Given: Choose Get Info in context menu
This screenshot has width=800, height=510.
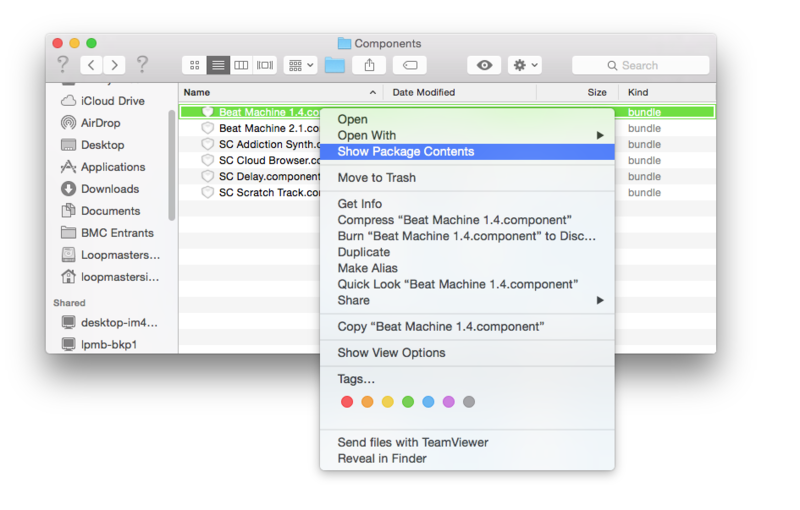Looking at the screenshot, I should click(360, 204).
